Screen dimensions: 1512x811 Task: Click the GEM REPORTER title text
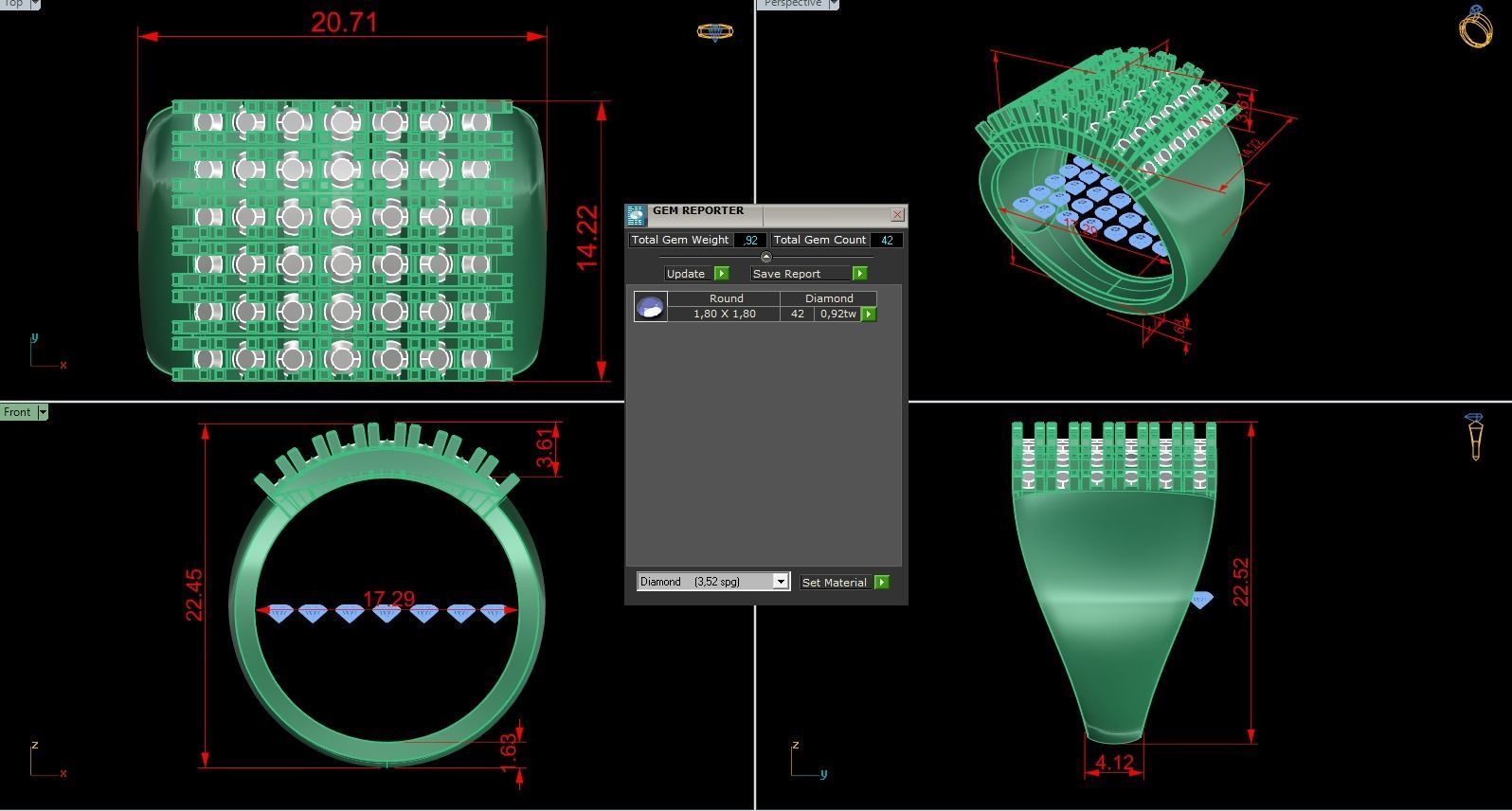[698, 210]
